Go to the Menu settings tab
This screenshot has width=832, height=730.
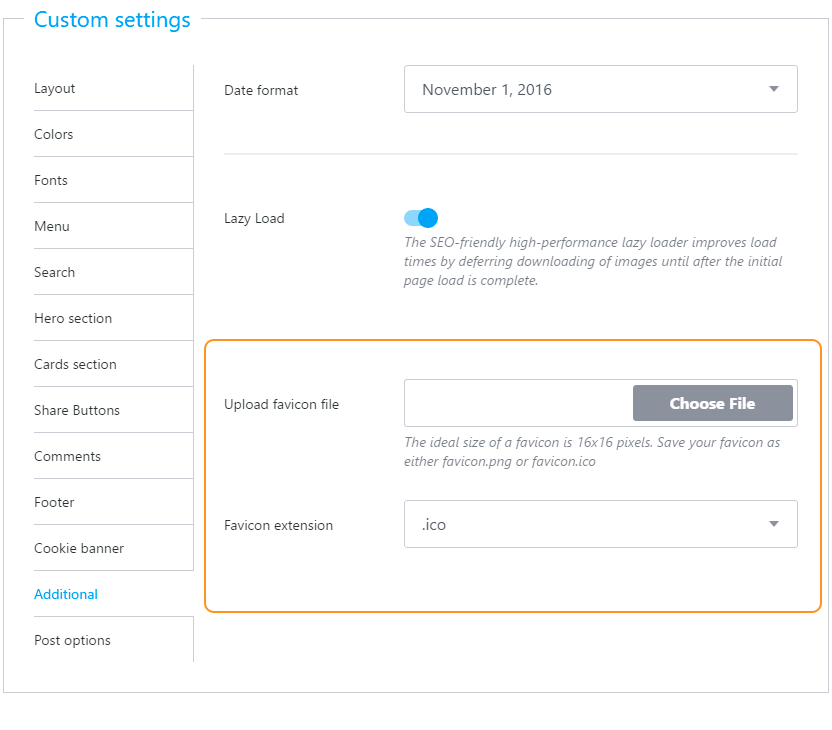[x=52, y=226]
